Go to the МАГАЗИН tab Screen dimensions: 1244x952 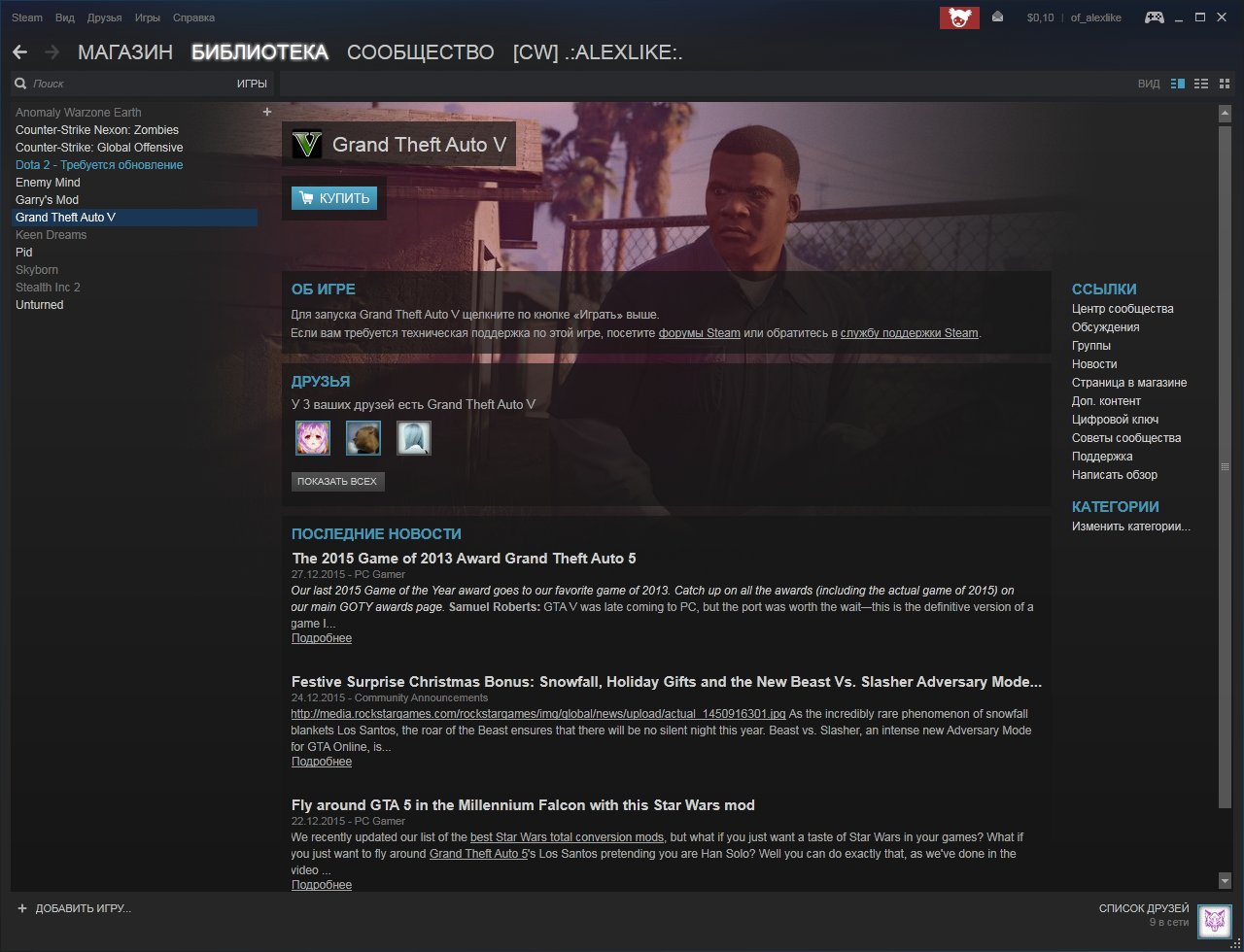(x=125, y=52)
